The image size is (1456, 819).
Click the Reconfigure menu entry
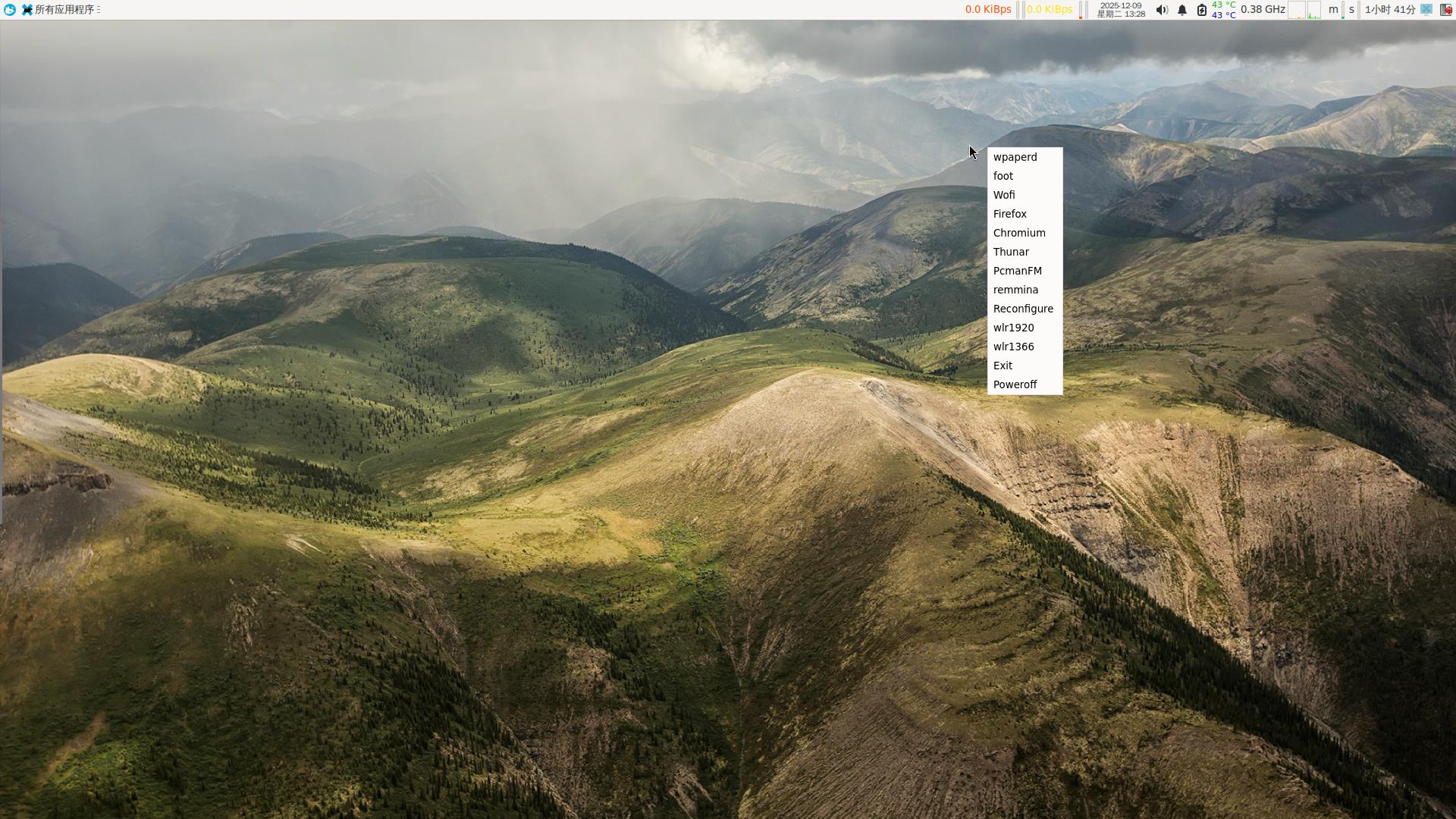click(1023, 309)
